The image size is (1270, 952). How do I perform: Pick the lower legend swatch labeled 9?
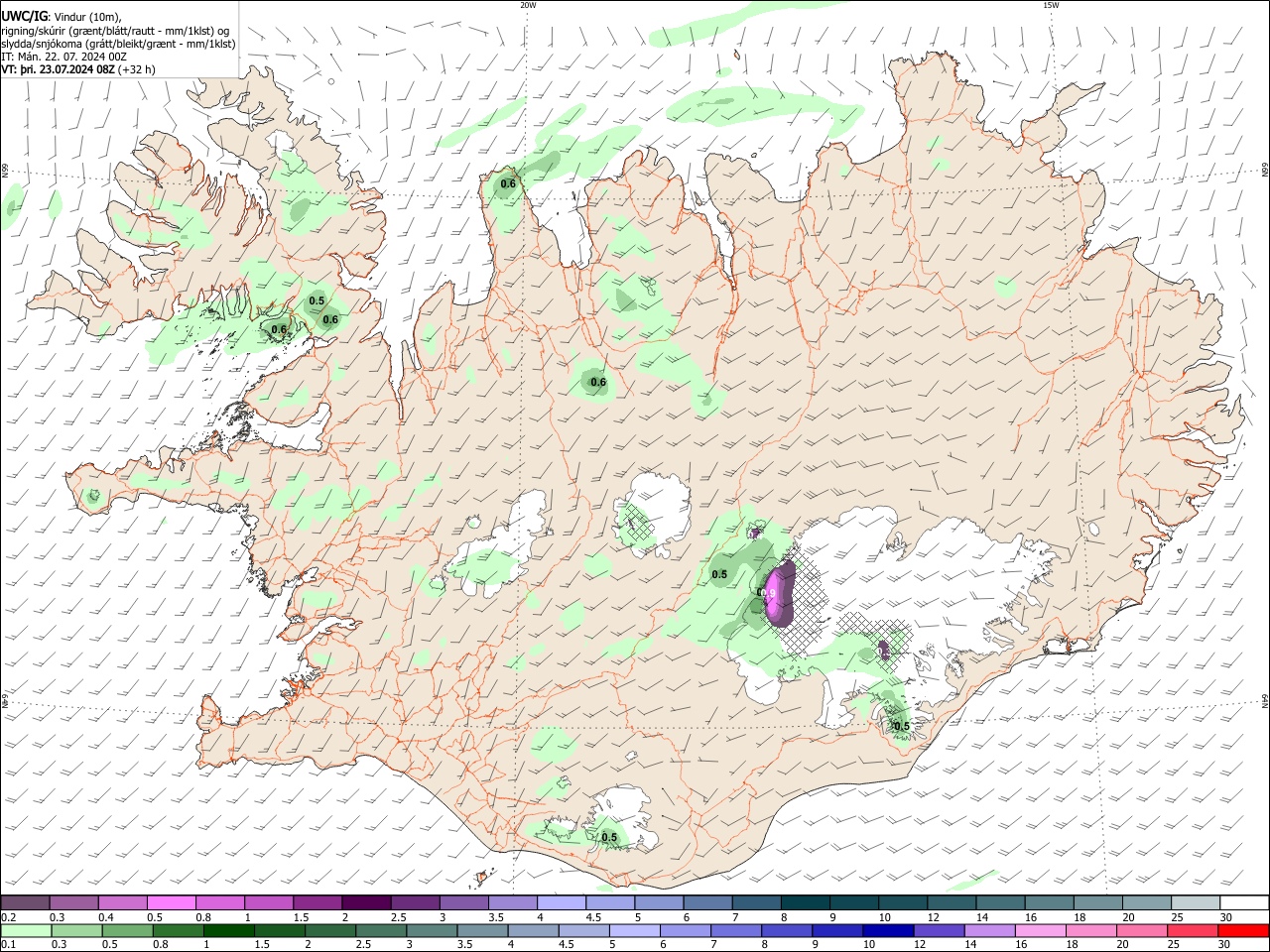836,930
